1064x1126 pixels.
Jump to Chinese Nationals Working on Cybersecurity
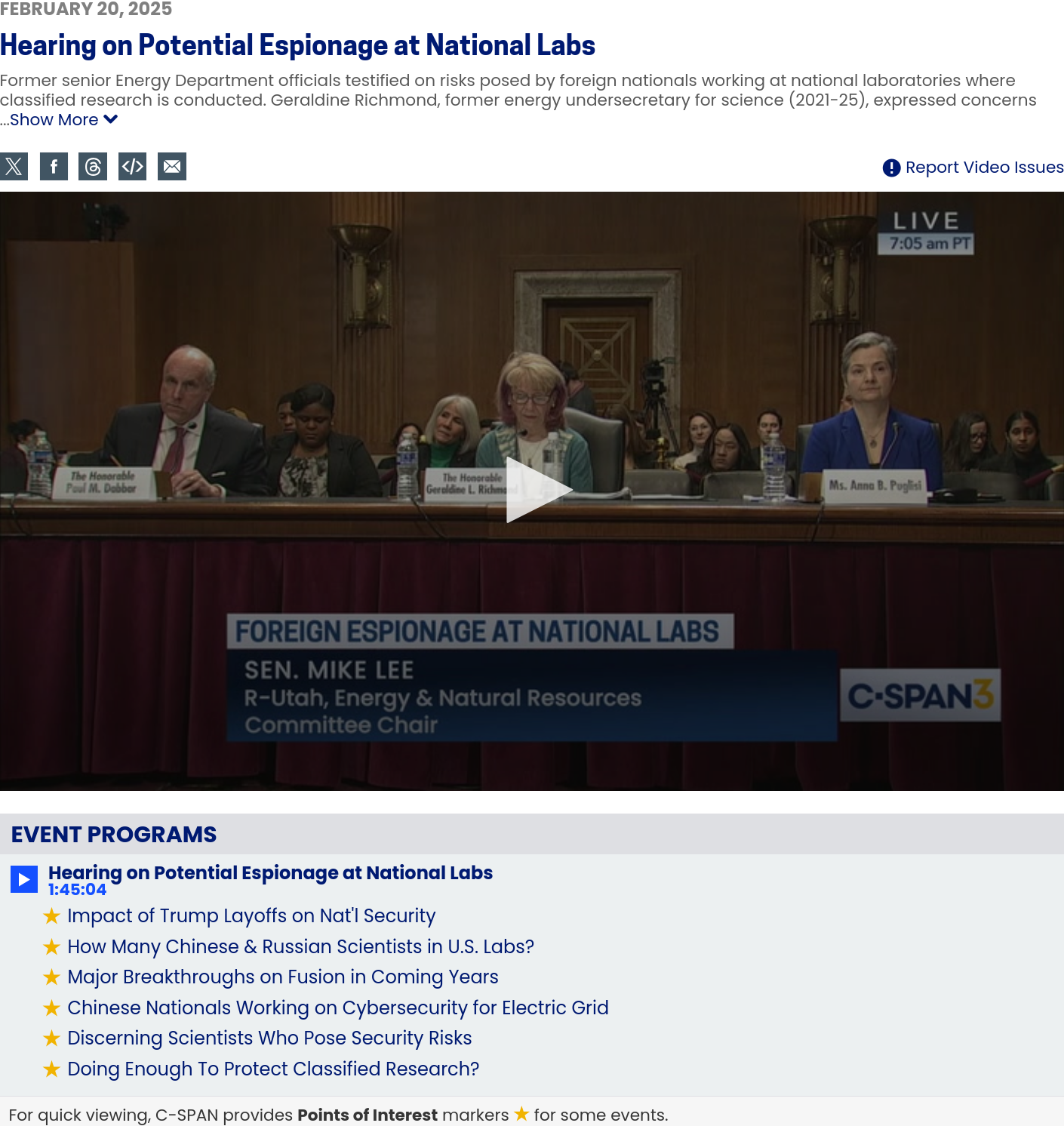[x=338, y=1008]
